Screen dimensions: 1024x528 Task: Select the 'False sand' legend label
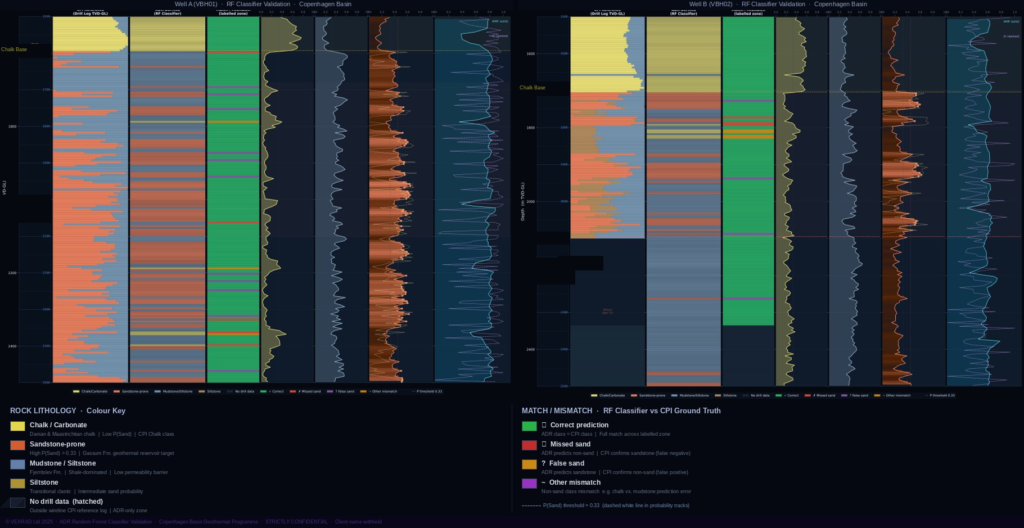[567, 463]
